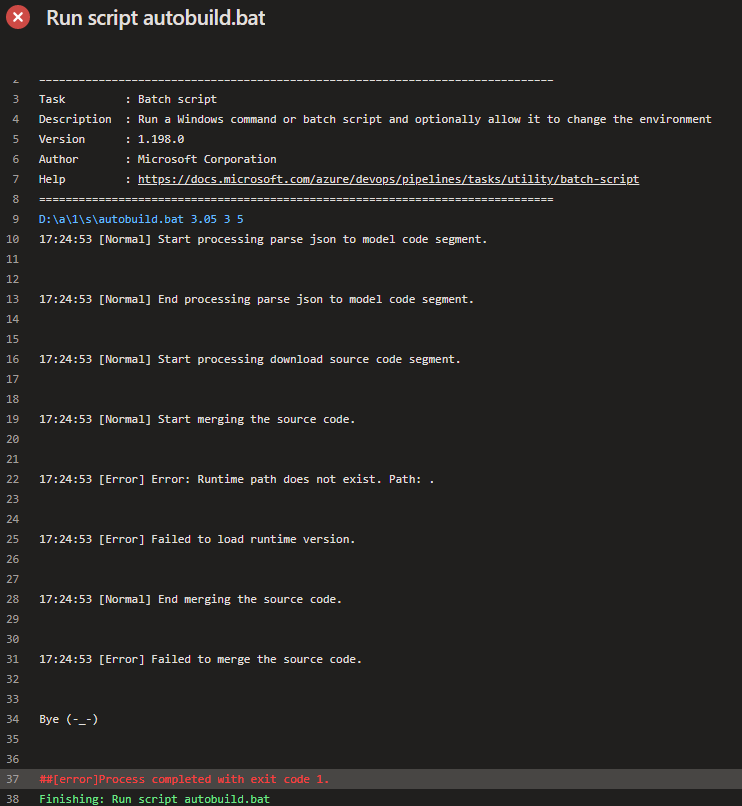Open the batch-script docs help link

[x=388, y=179]
